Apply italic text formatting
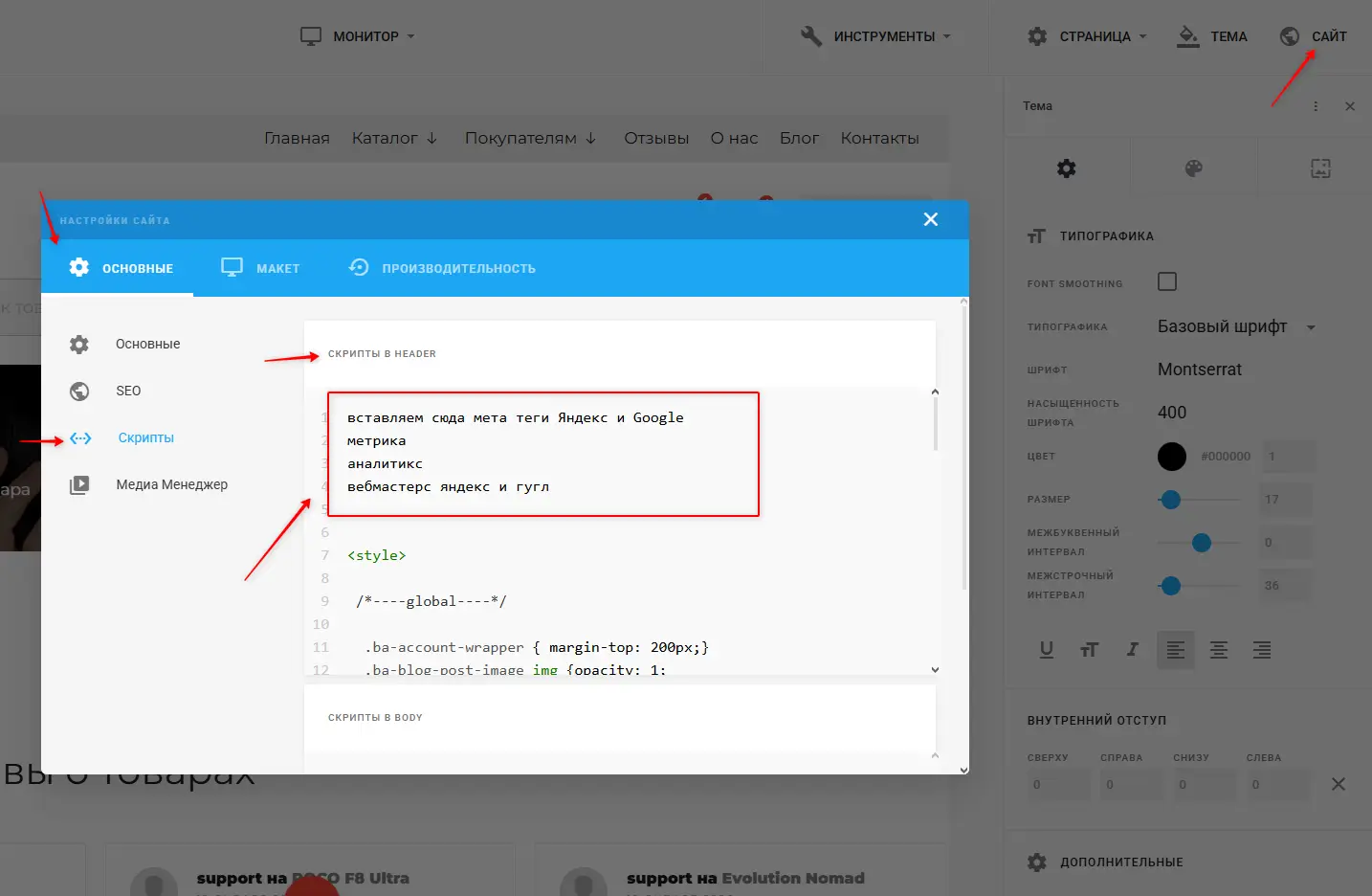 (1132, 650)
